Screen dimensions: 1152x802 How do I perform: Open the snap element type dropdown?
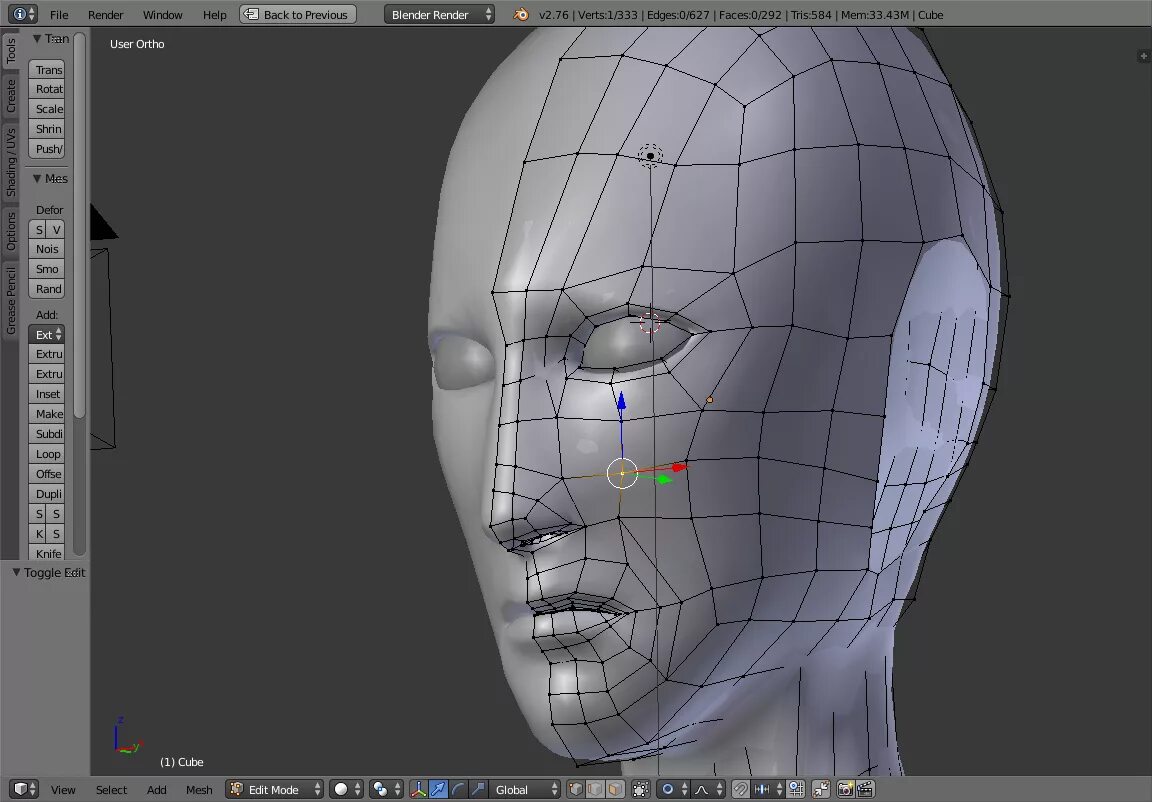pyautogui.click(x=768, y=790)
